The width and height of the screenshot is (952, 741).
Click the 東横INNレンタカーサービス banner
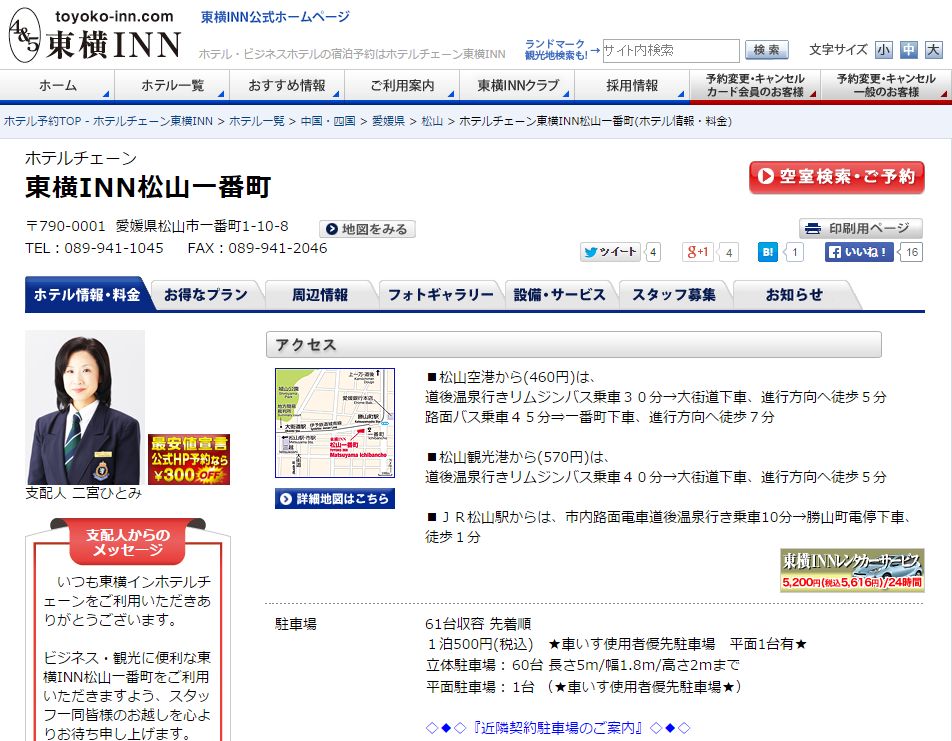tap(852, 570)
